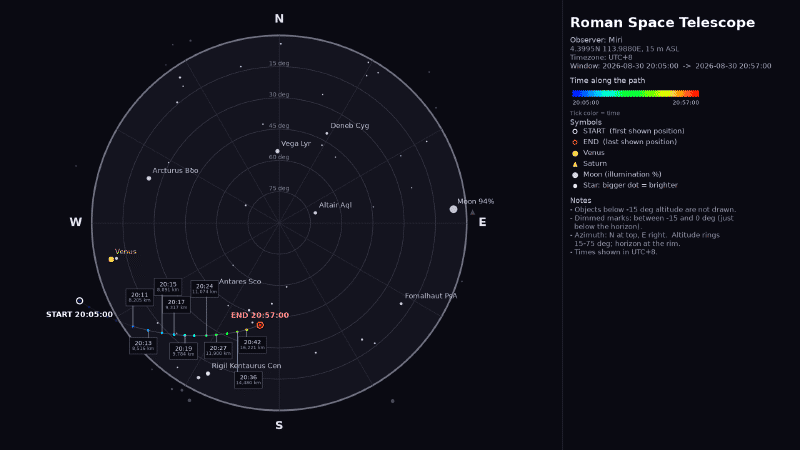Screen dimensions: 800x450
Task: Click the W compass label
Action: (76, 222)
